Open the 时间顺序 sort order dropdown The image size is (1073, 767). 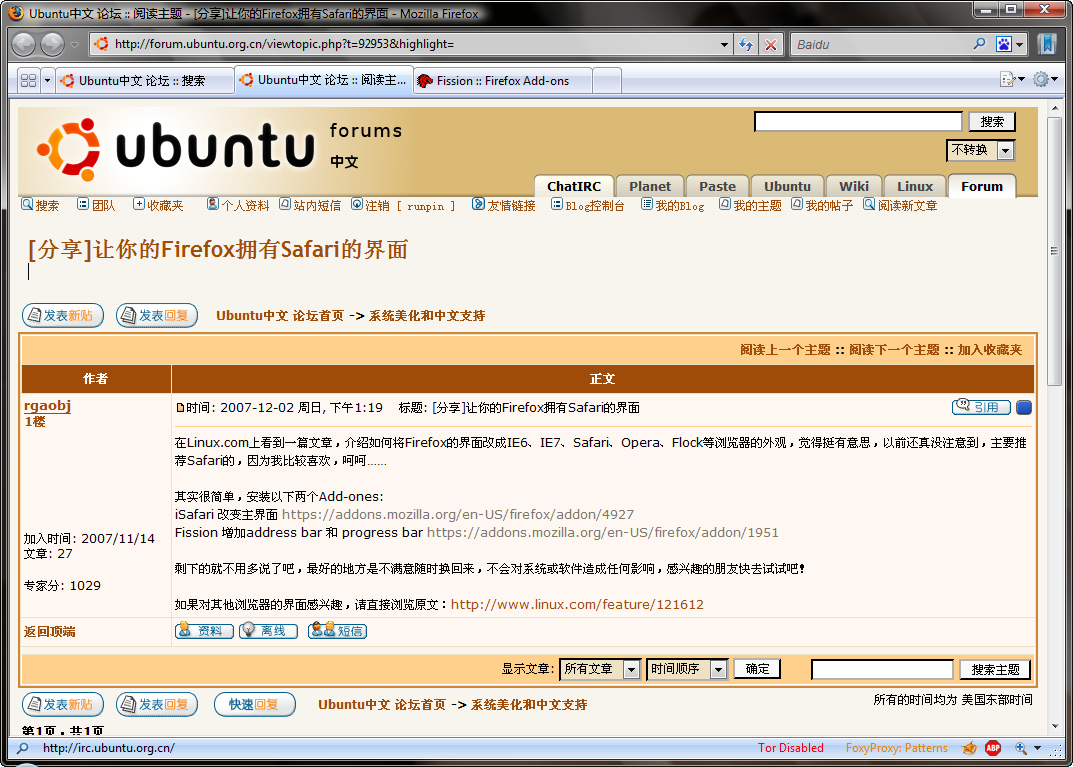click(x=686, y=669)
